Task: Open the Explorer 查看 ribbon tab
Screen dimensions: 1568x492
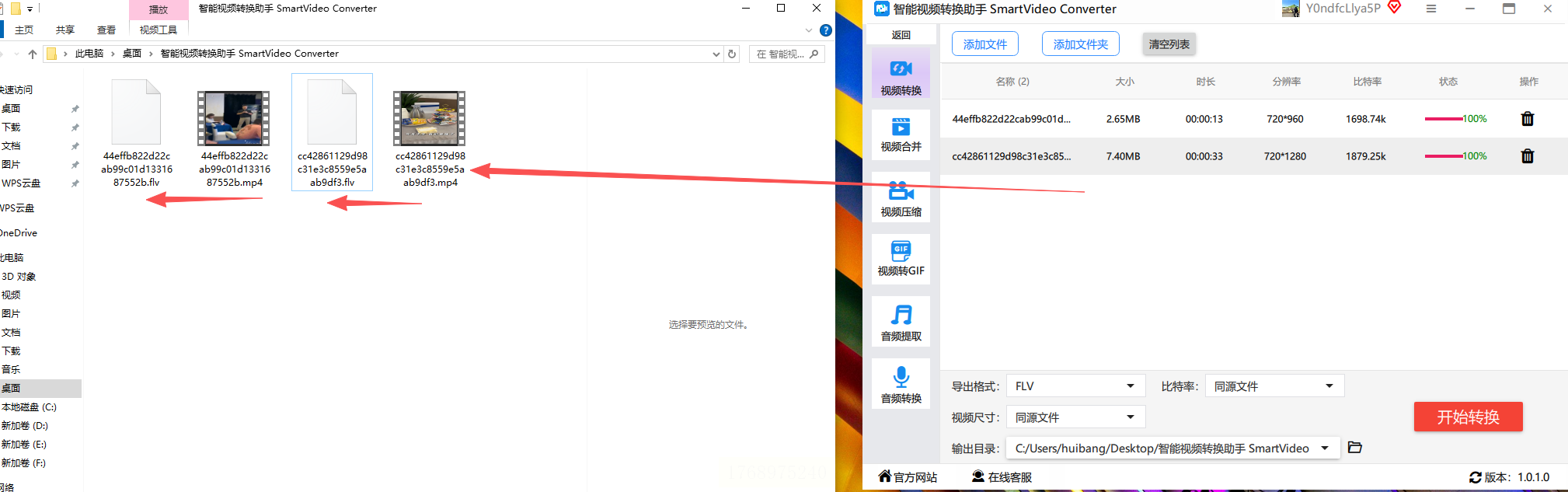Action: pos(106,30)
